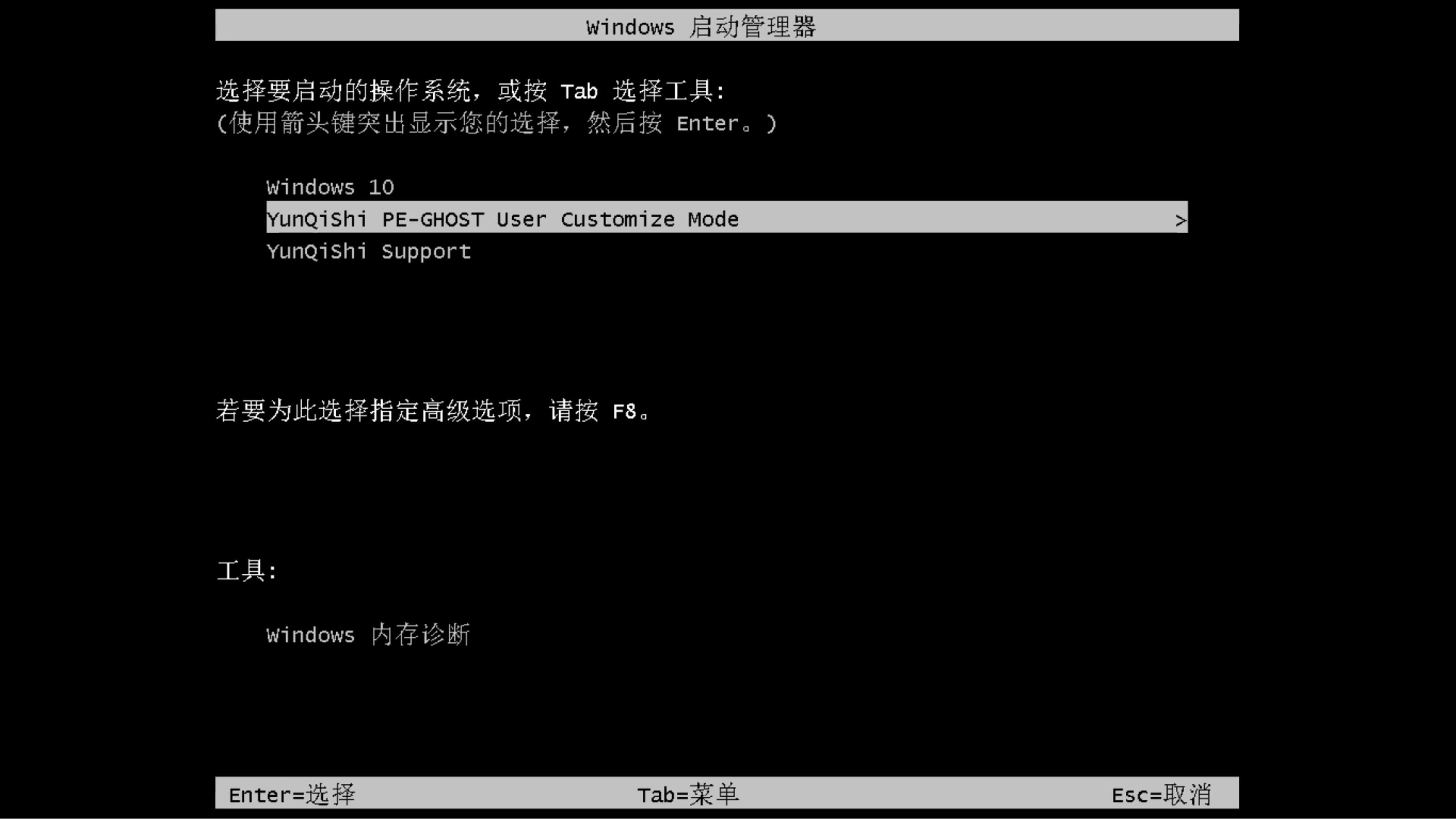
Task: Select Windows 内存诊断 tool
Action: pos(368,635)
